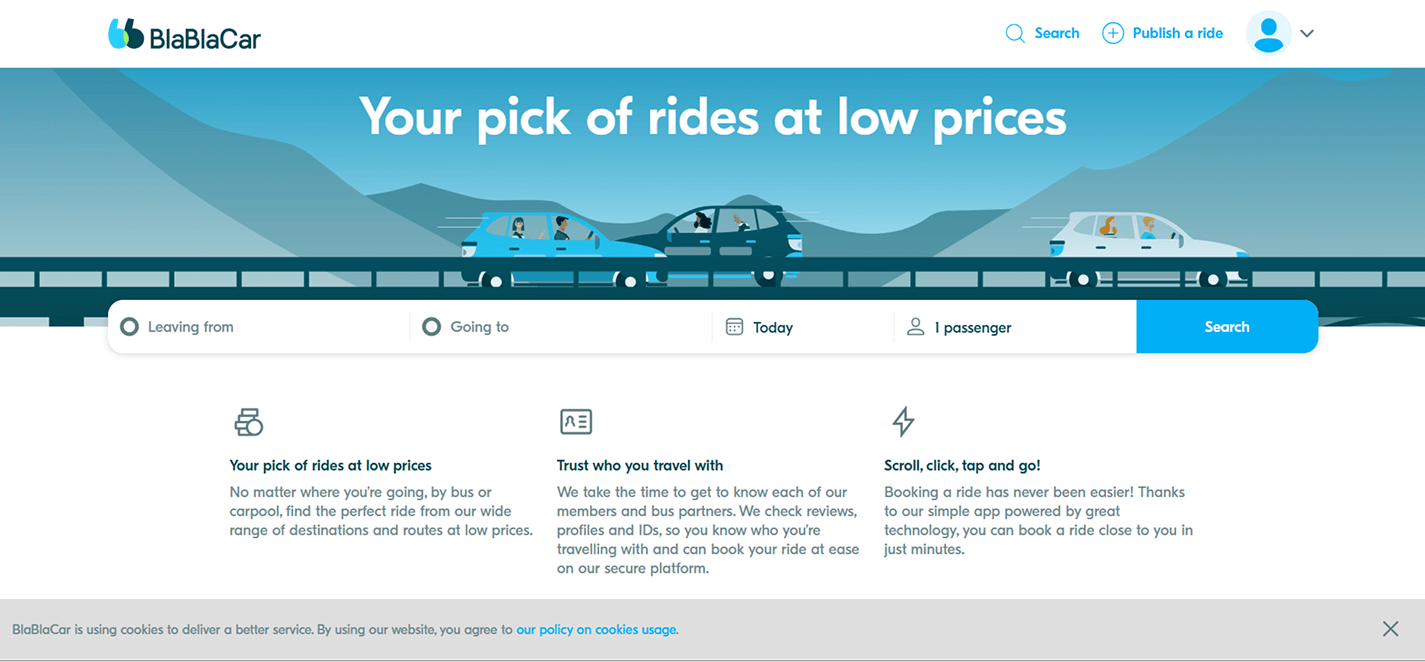Open our policy on cookies usage link

(x=596, y=629)
